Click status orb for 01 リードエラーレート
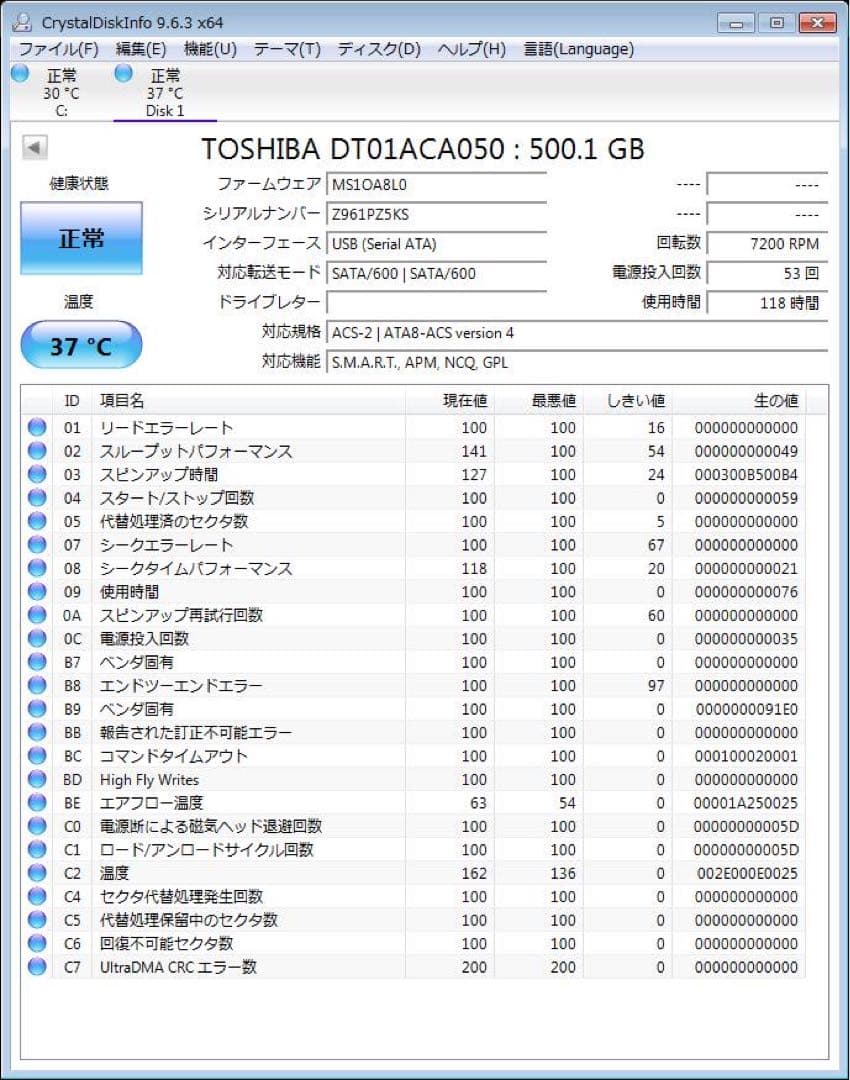This screenshot has width=850, height=1080. (37, 427)
